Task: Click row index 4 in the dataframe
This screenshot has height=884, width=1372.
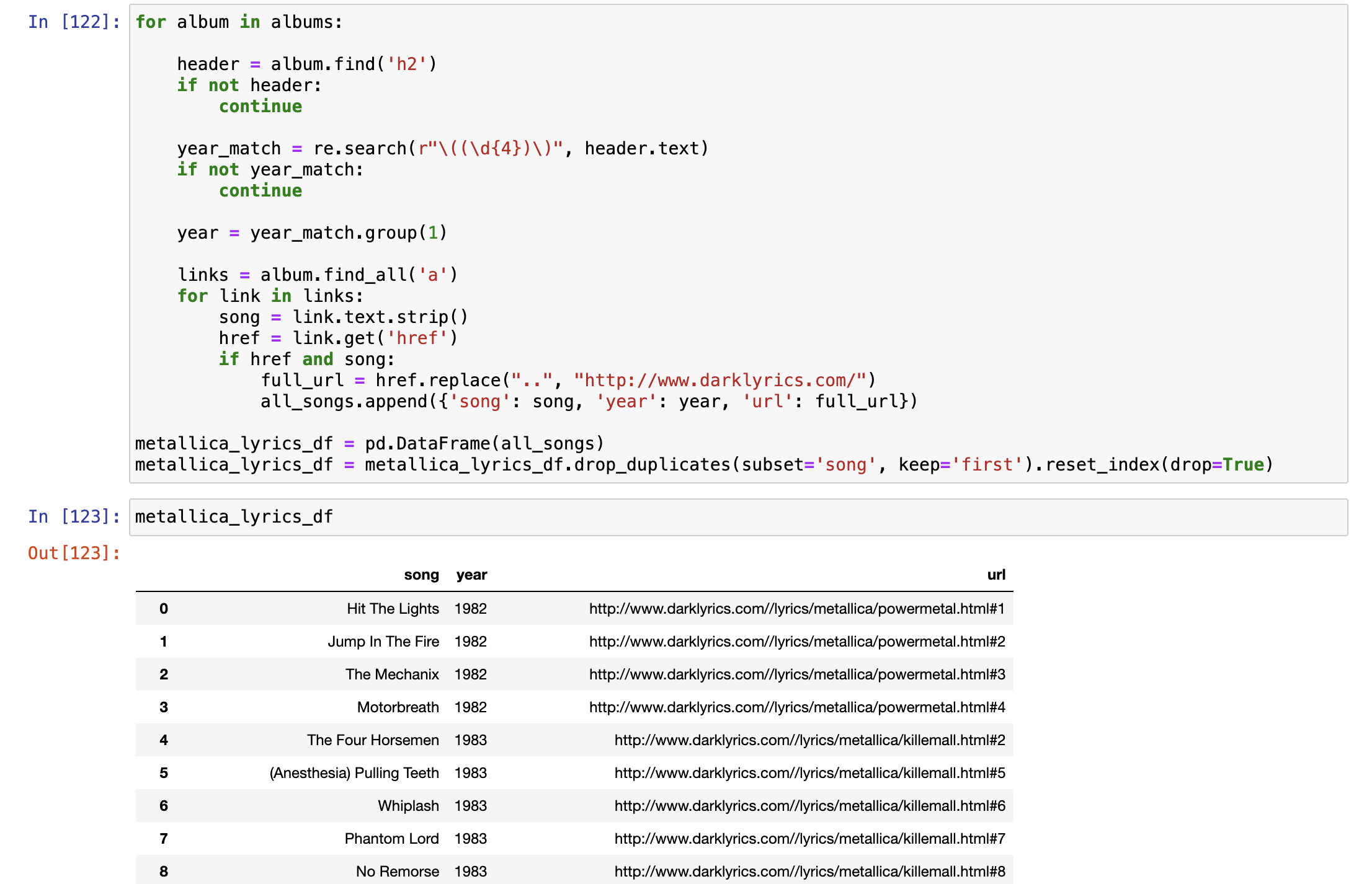Action: 164,740
